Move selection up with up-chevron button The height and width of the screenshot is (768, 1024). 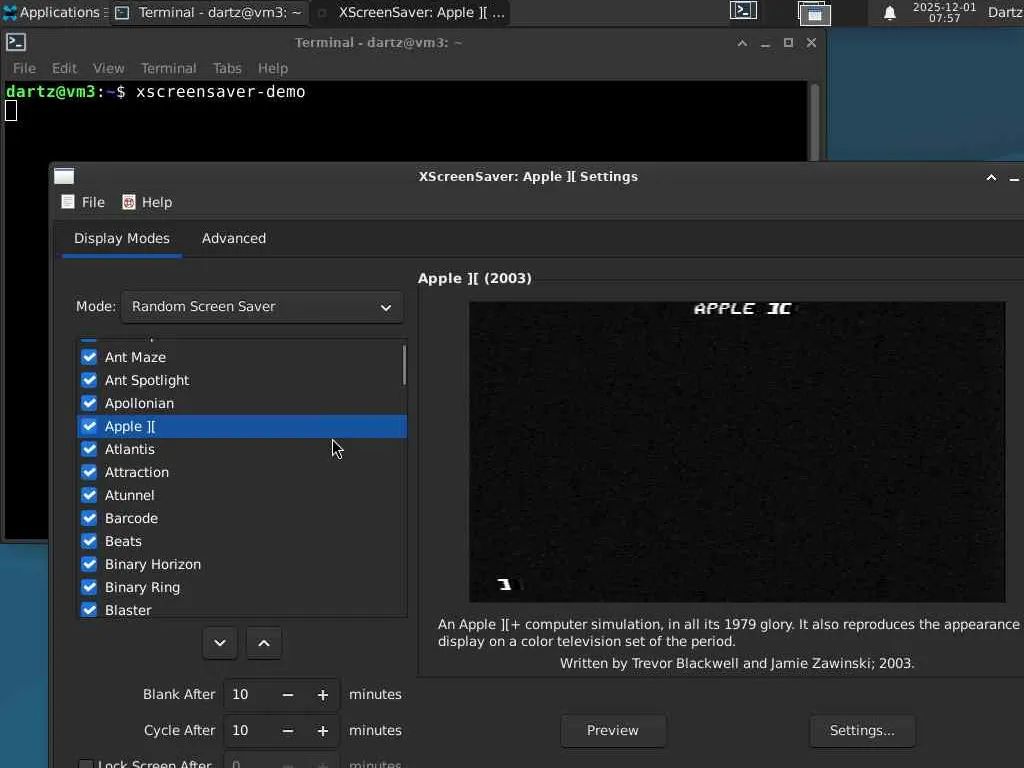click(x=264, y=643)
